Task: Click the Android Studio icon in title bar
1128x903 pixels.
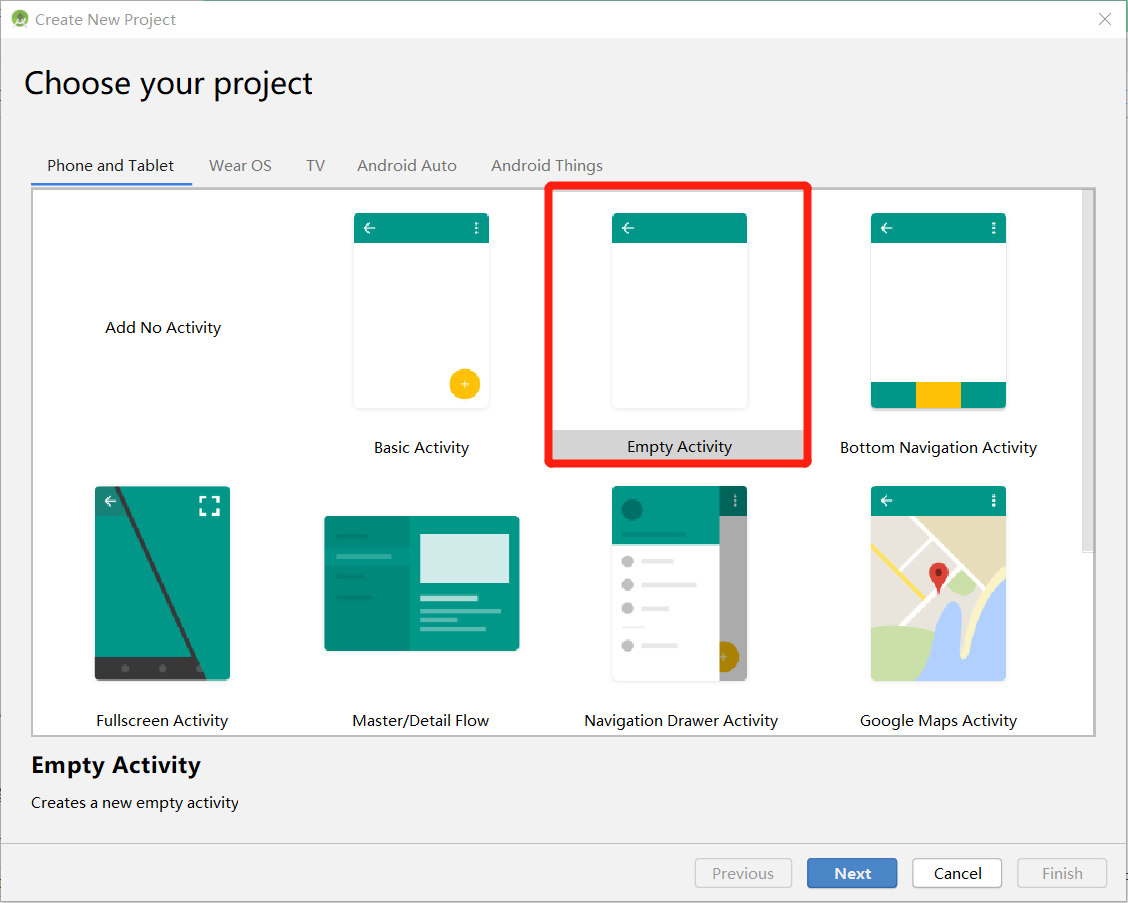Action: pyautogui.click(x=20, y=19)
